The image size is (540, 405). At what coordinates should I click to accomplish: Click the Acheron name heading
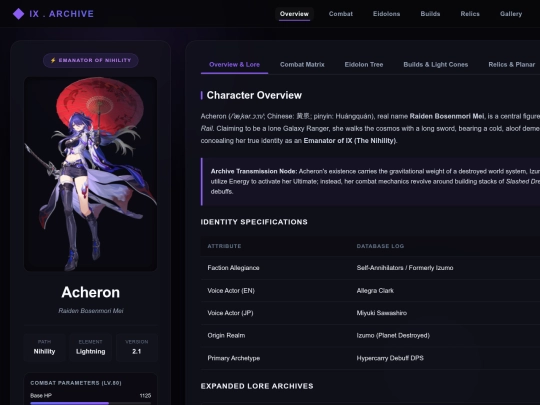pos(91,292)
